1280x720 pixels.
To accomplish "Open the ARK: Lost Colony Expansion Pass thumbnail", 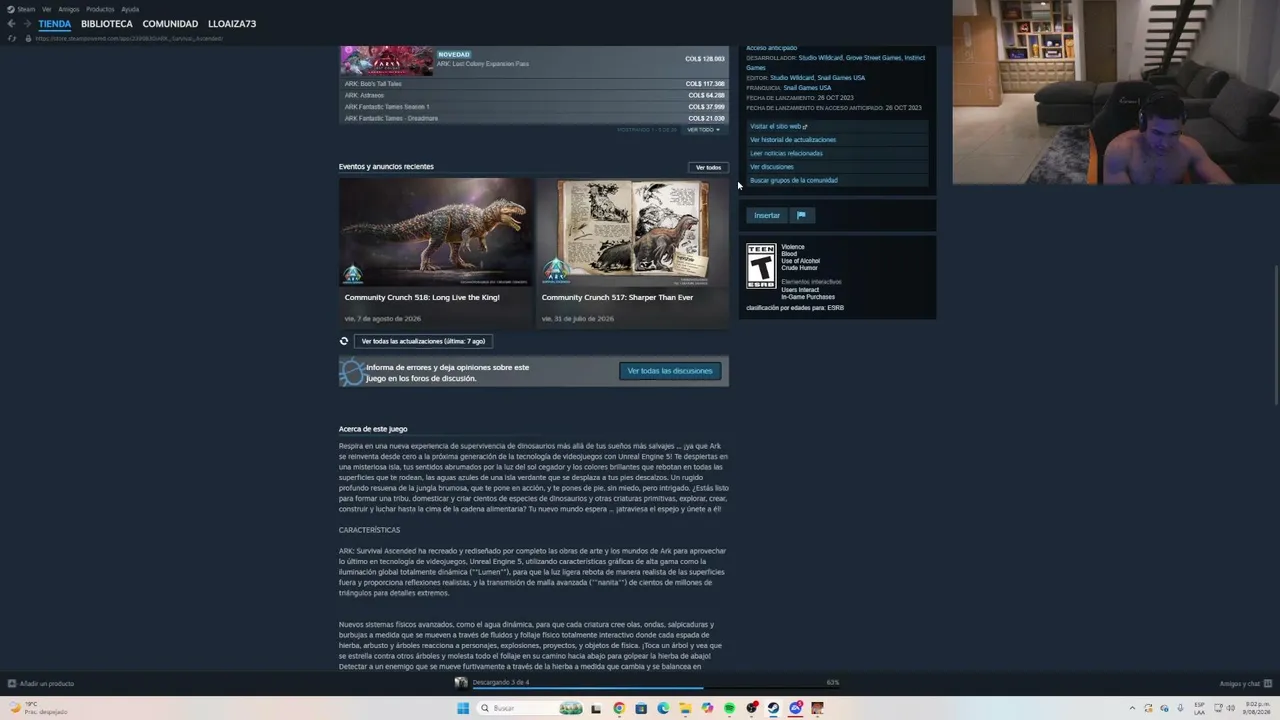I will pos(387,60).
